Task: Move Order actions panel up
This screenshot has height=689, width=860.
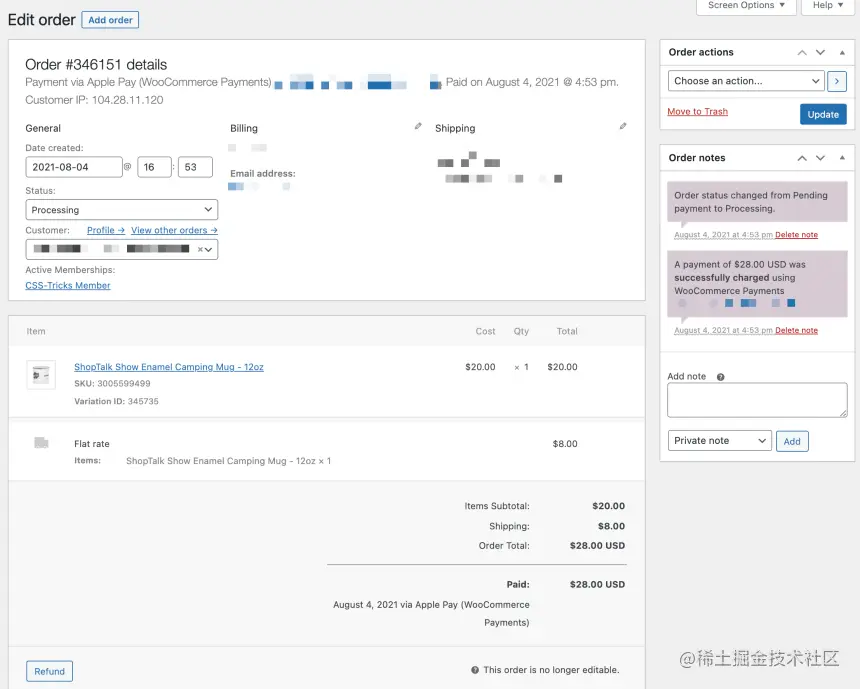Action: coord(802,53)
